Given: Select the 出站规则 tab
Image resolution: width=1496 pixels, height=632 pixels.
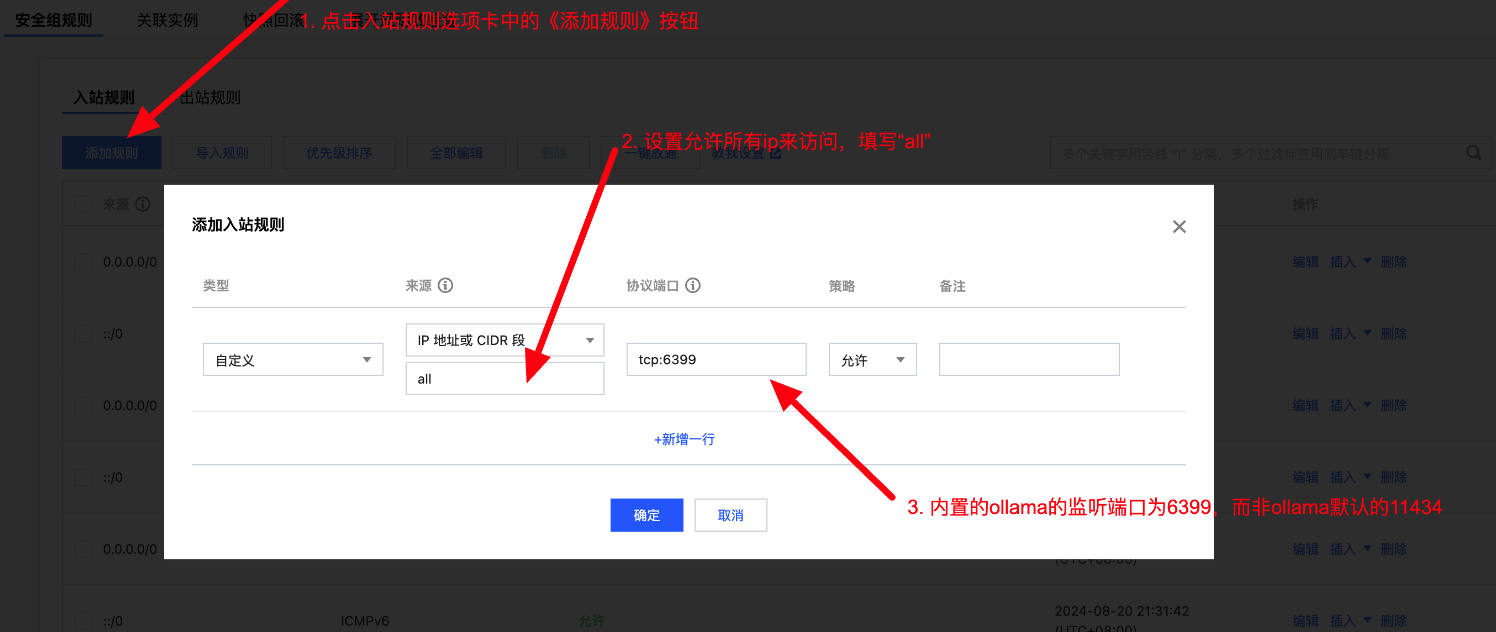Looking at the screenshot, I should (x=210, y=97).
